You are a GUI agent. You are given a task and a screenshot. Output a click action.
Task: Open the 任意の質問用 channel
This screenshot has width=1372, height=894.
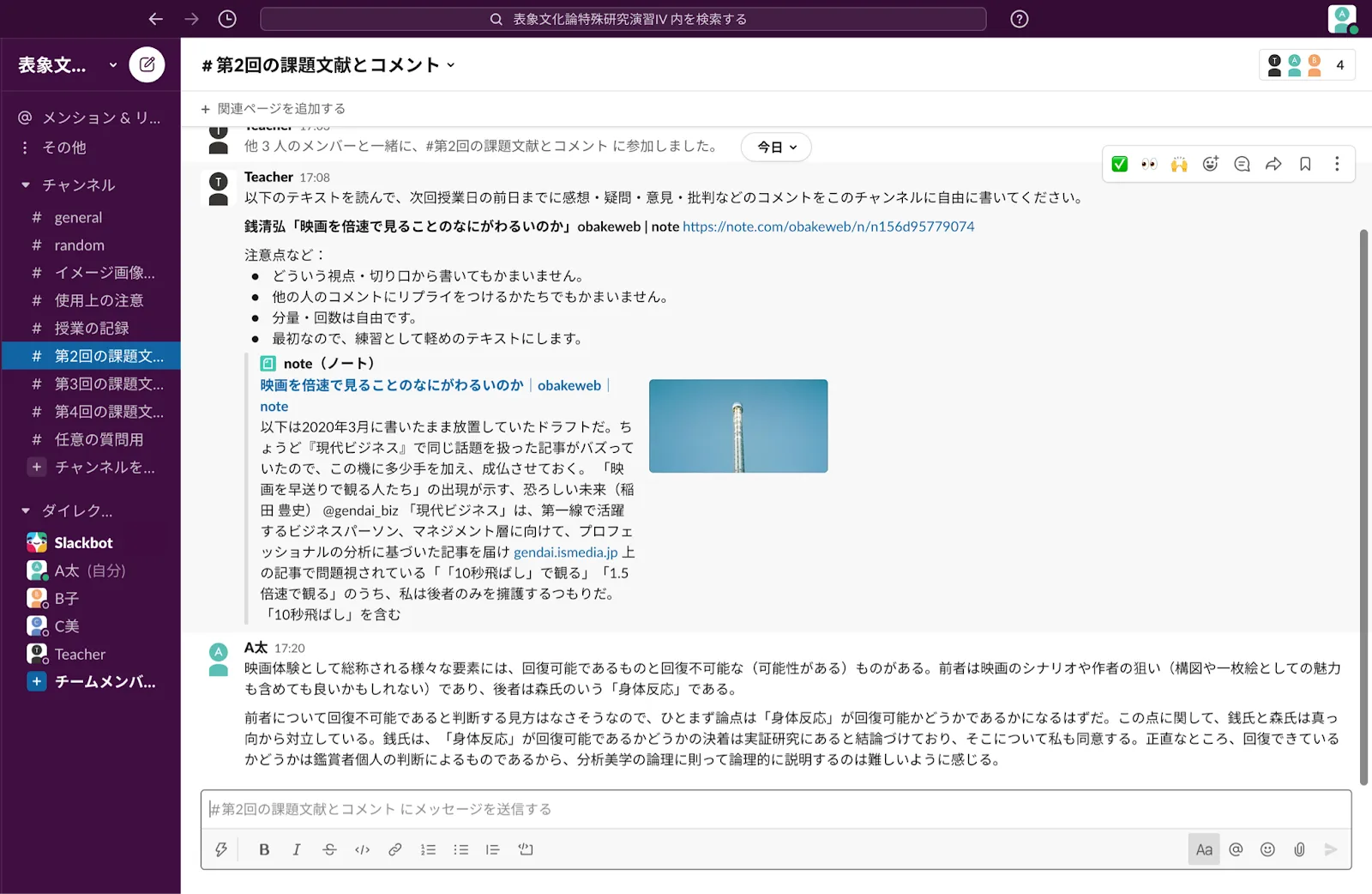[99, 439]
